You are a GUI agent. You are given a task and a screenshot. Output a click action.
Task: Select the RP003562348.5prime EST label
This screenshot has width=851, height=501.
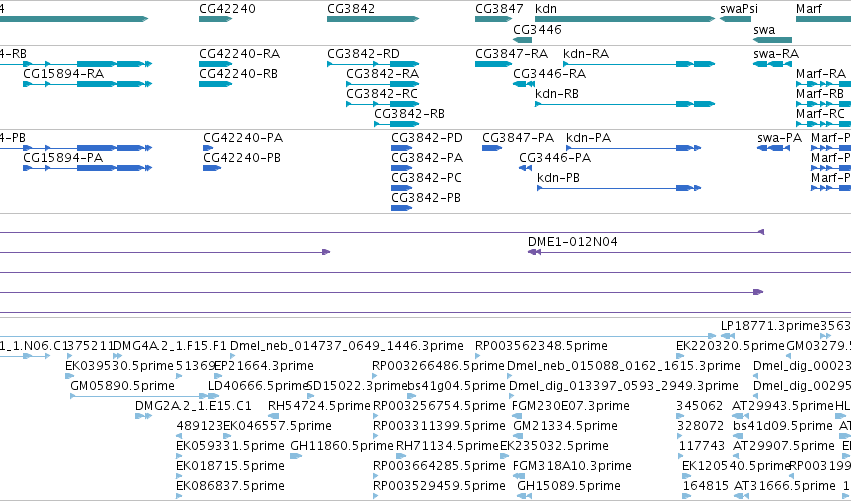click(x=541, y=346)
